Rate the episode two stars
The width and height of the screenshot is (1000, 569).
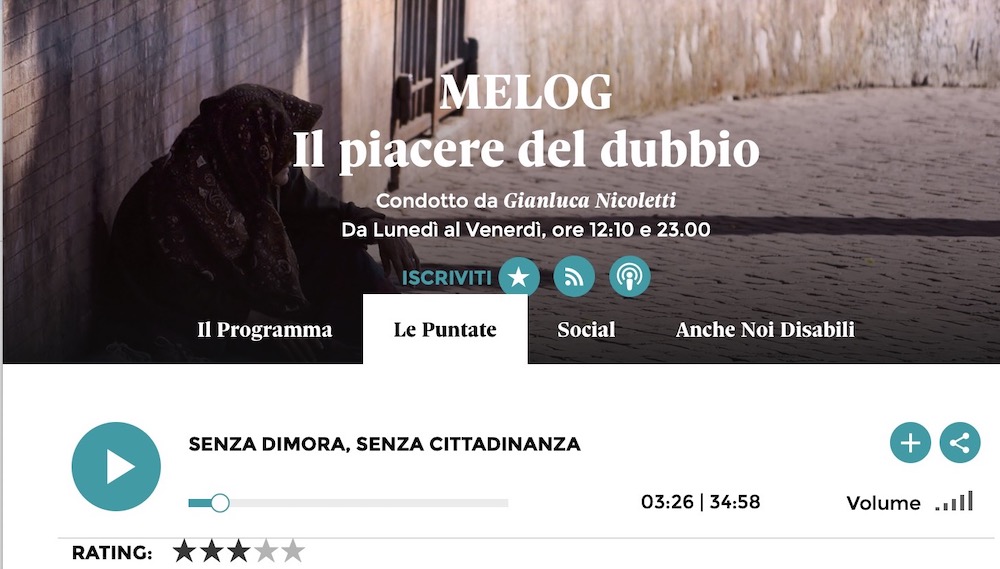tap(211, 551)
